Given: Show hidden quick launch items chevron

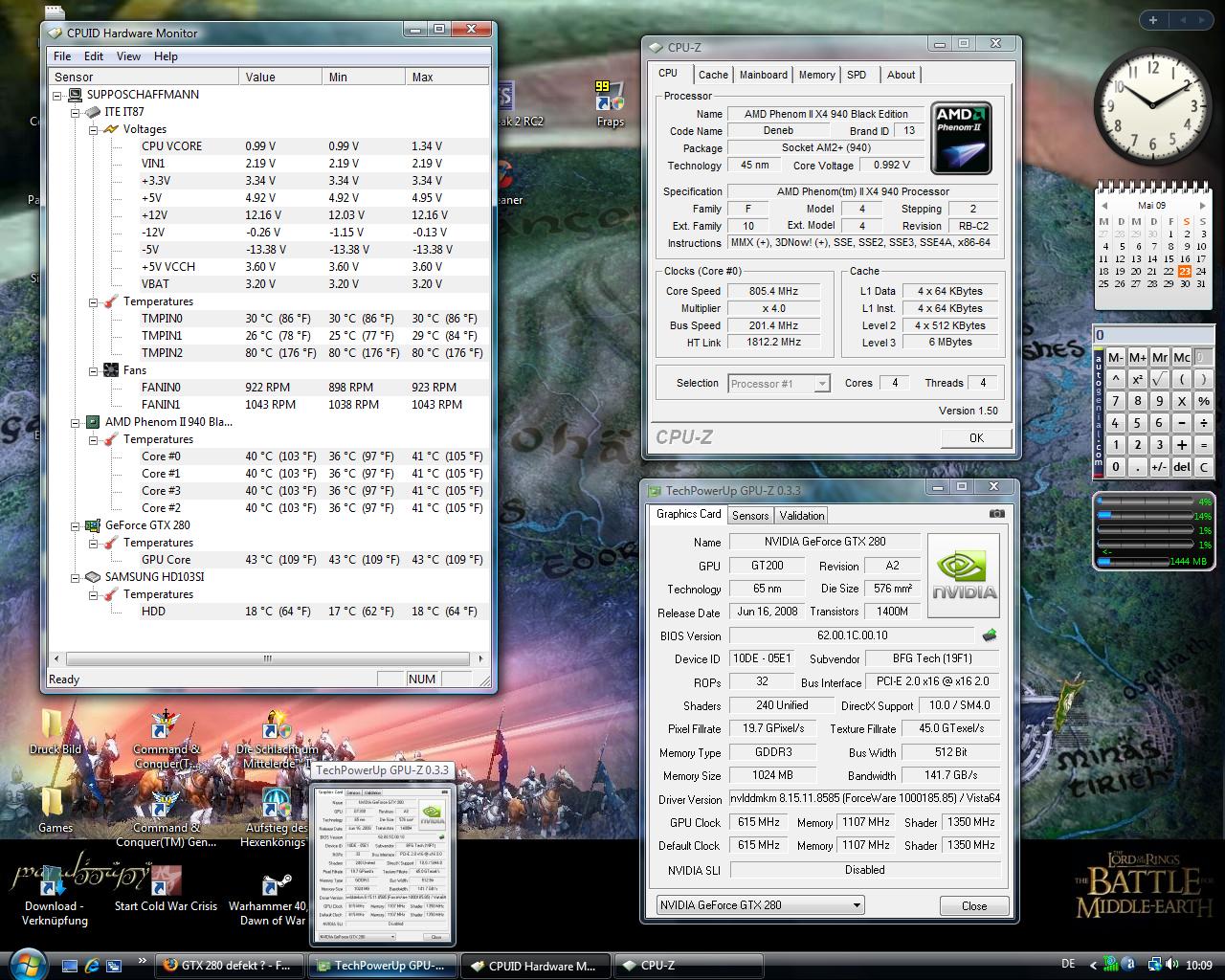Looking at the screenshot, I should pos(143,961).
